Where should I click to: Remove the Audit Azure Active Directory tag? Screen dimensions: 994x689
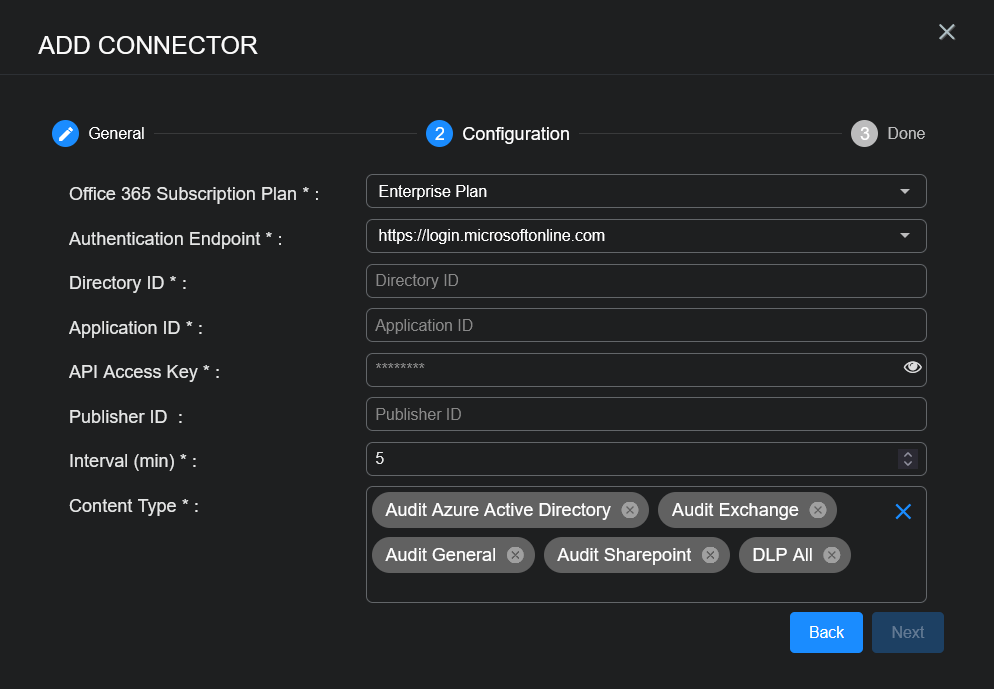coord(630,510)
